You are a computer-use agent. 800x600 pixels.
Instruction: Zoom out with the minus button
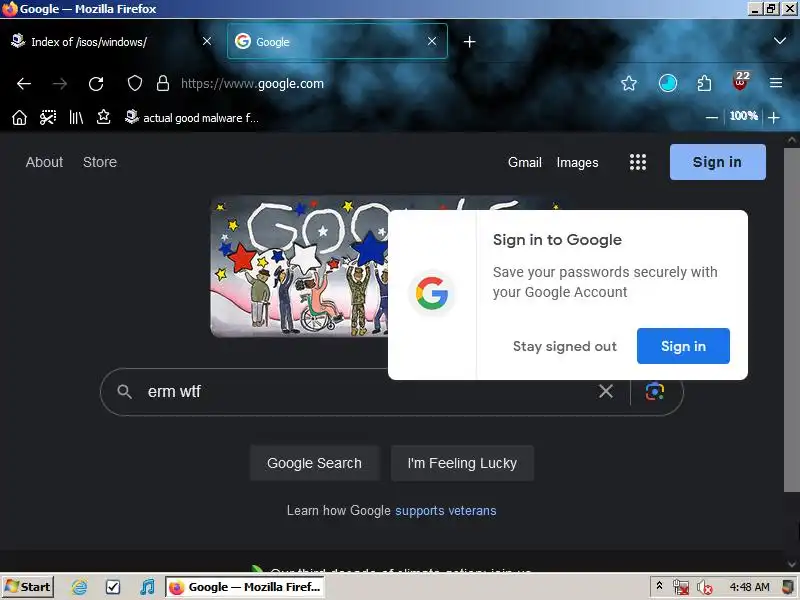pos(712,117)
